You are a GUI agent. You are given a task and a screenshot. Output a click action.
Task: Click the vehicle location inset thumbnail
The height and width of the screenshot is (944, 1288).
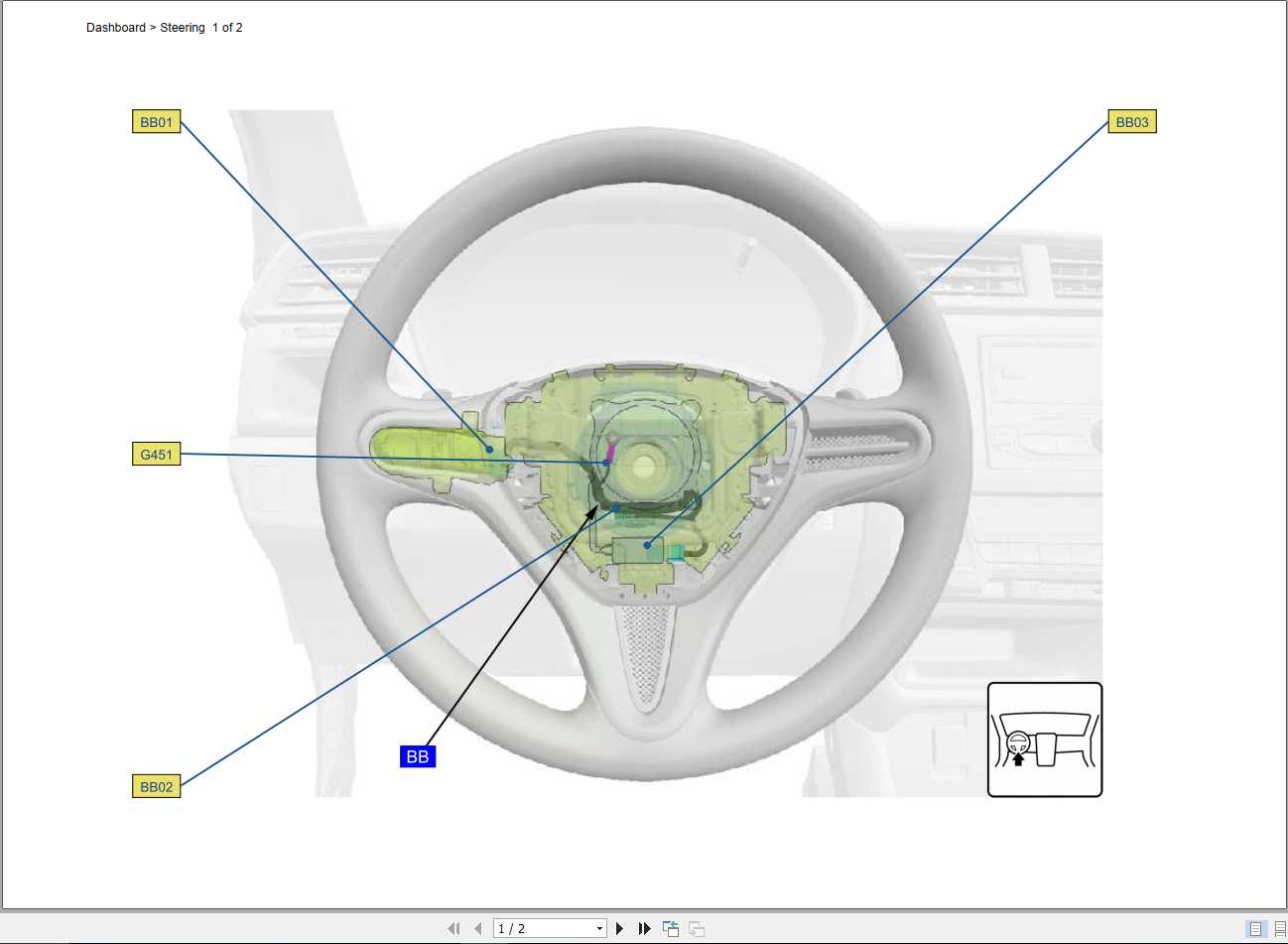pos(1044,740)
